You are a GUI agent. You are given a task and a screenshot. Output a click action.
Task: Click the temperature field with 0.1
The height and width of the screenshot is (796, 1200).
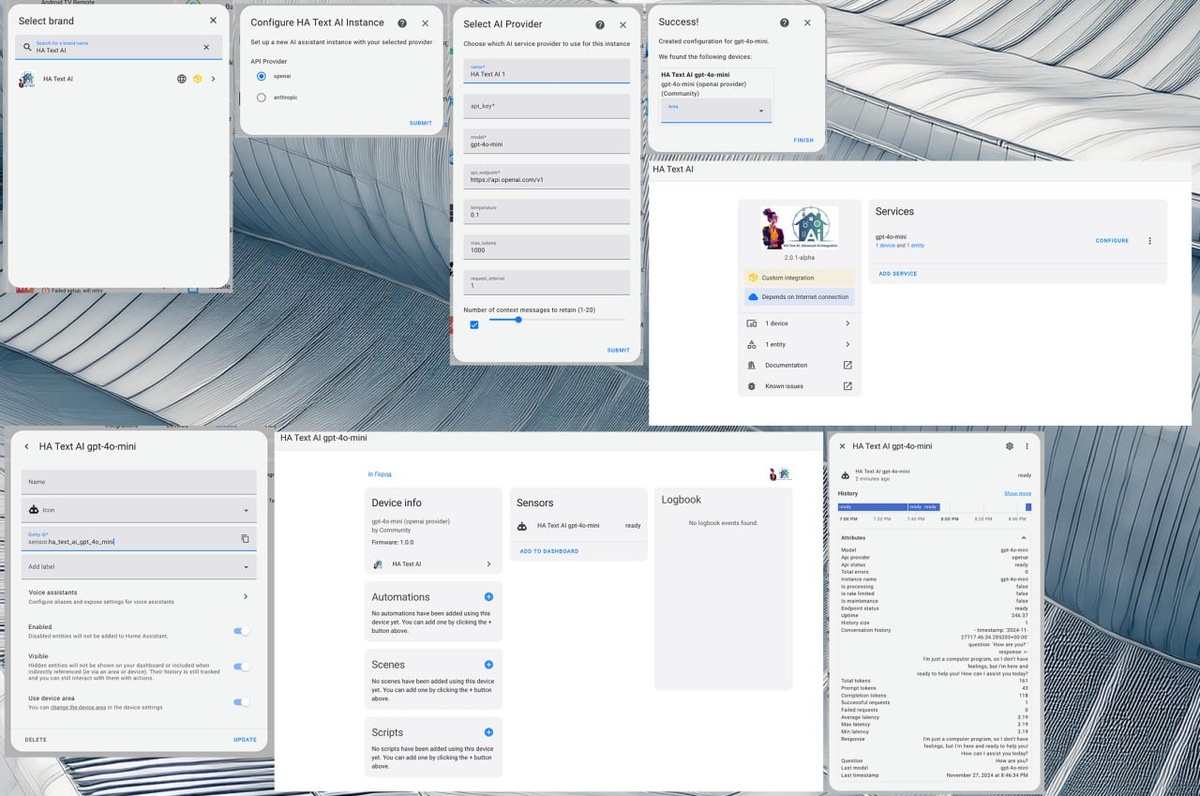point(547,211)
